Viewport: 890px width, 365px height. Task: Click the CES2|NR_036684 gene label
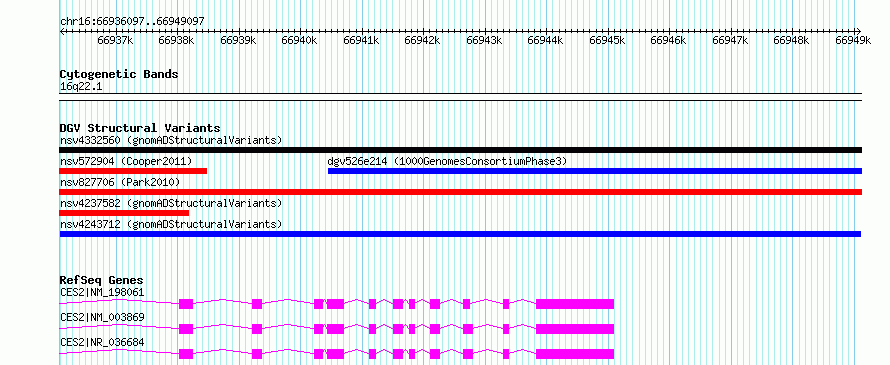click(x=102, y=342)
